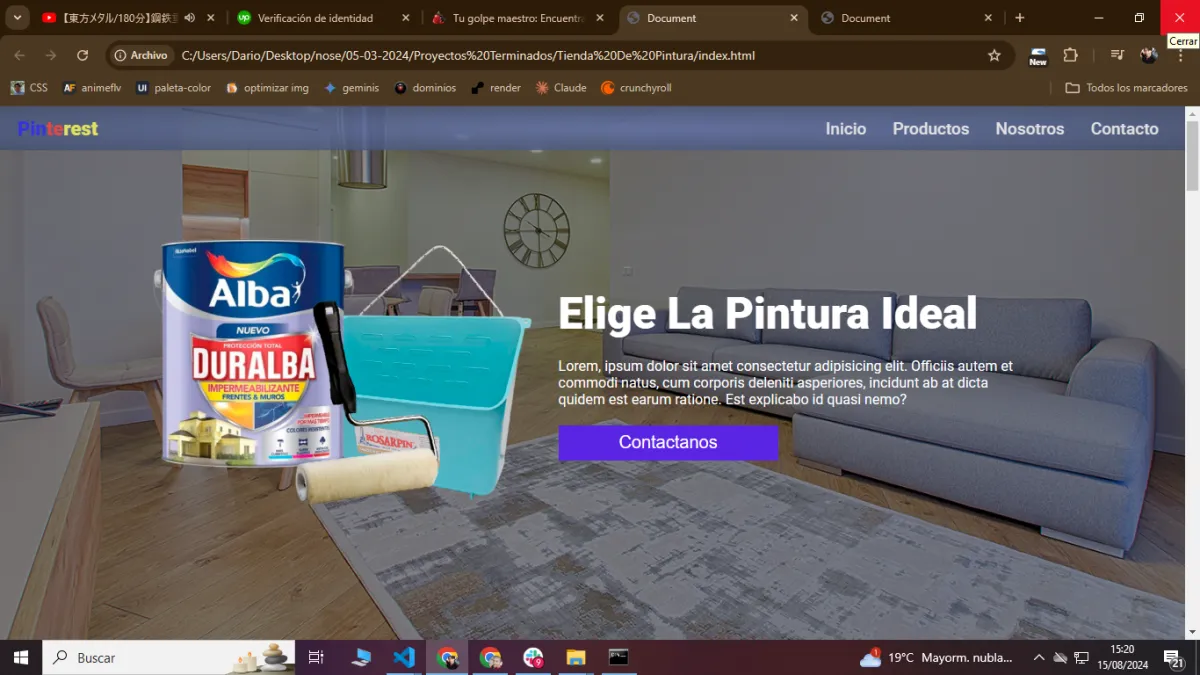Click the taskbar Buscar search box
The image size is (1200, 675).
click(168, 658)
